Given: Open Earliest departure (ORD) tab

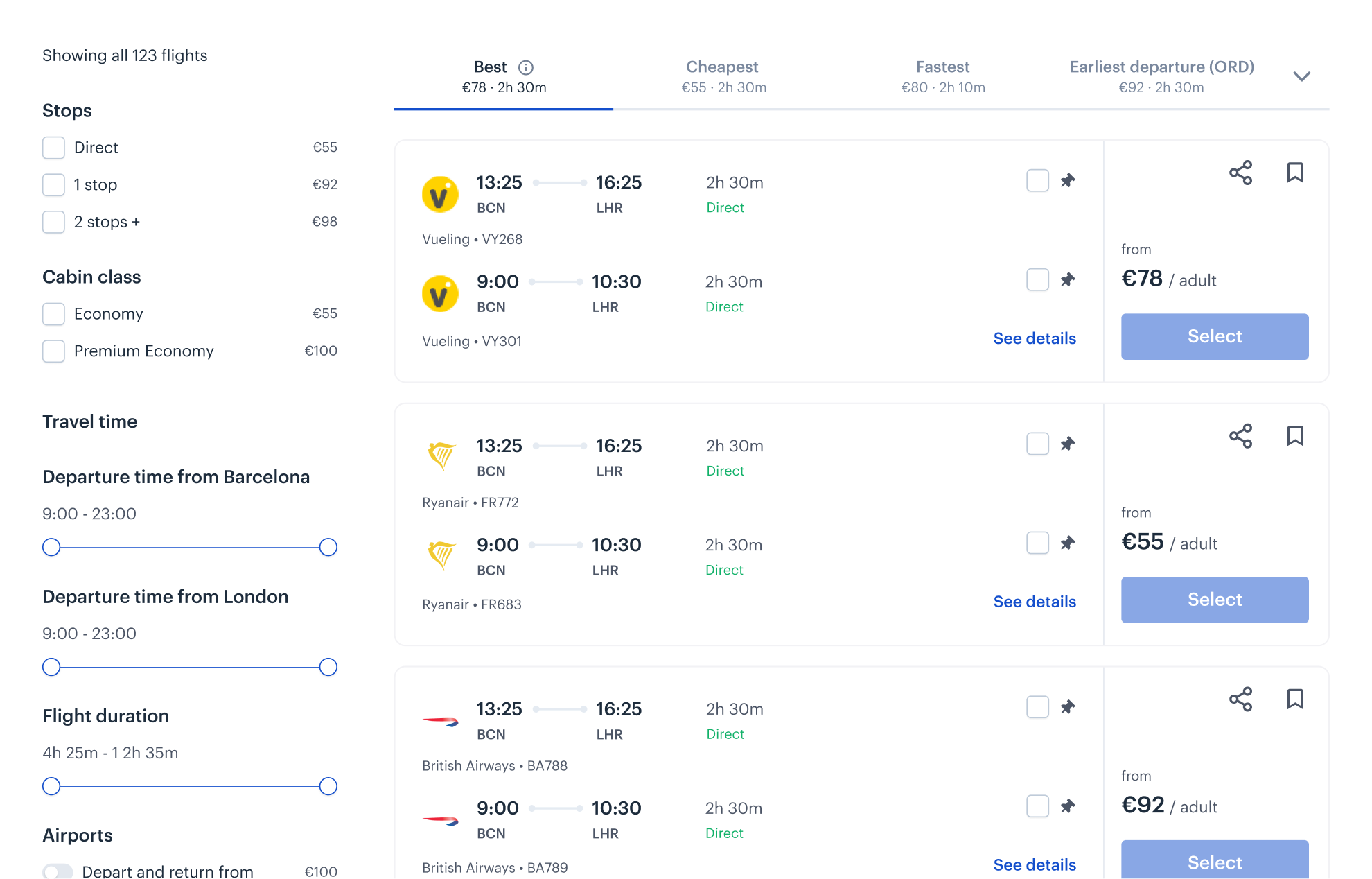Looking at the screenshot, I should (x=1161, y=76).
